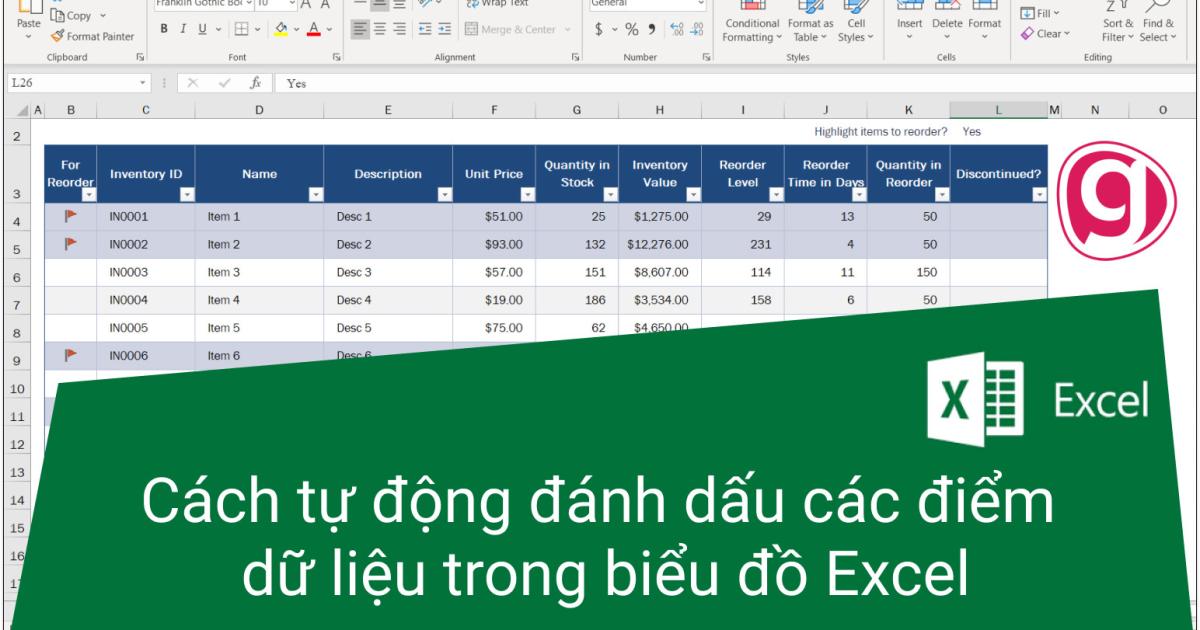Apply the Percent Style format
This screenshot has height=630, width=1200.
coord(634,31)
